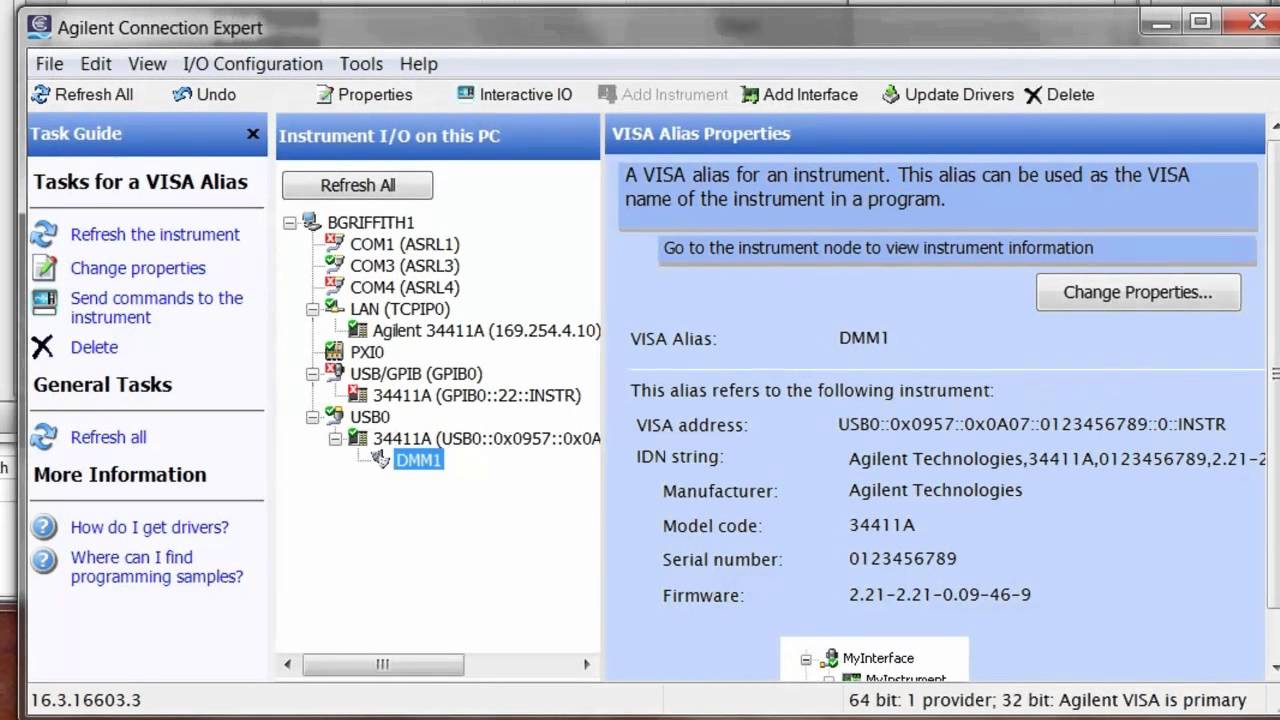Image resolution: width=1280 pixels, height=720 pixels.
Task: Click the DMM1 alias icon
Action: coord(380,459)
